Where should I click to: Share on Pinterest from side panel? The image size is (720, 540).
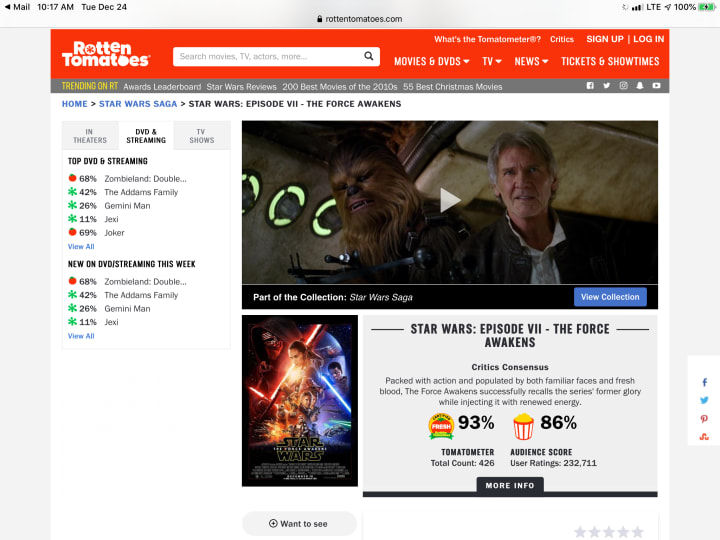[x=704, y=418]
